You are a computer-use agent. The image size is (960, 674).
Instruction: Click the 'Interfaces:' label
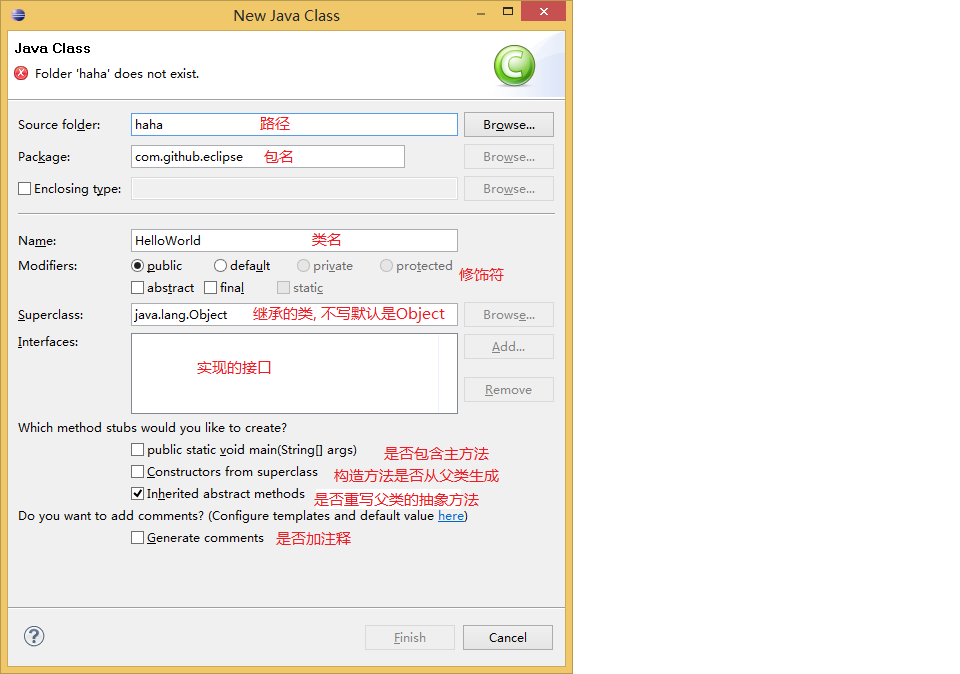pyautogui.click(x=48, y=342)
